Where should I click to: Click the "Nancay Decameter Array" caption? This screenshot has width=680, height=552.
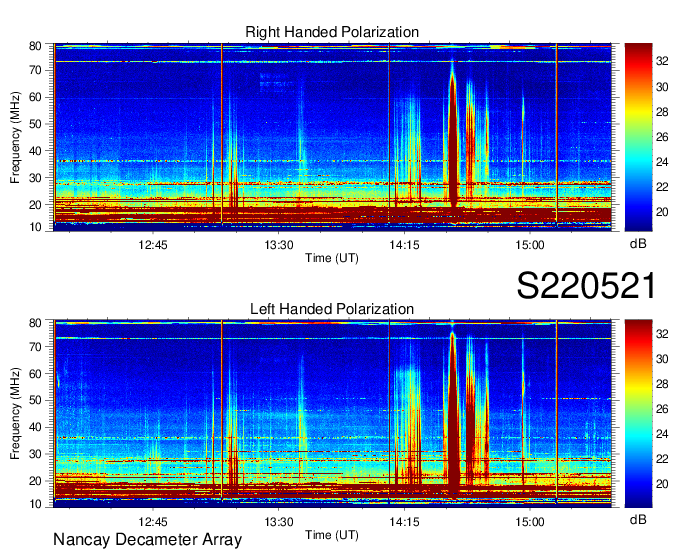[x=147, y=540]
